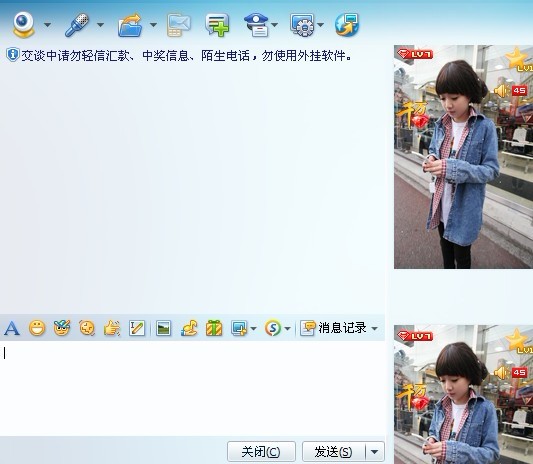Click the blue shield info icon
533x464 pixels.
coord(12,55)
